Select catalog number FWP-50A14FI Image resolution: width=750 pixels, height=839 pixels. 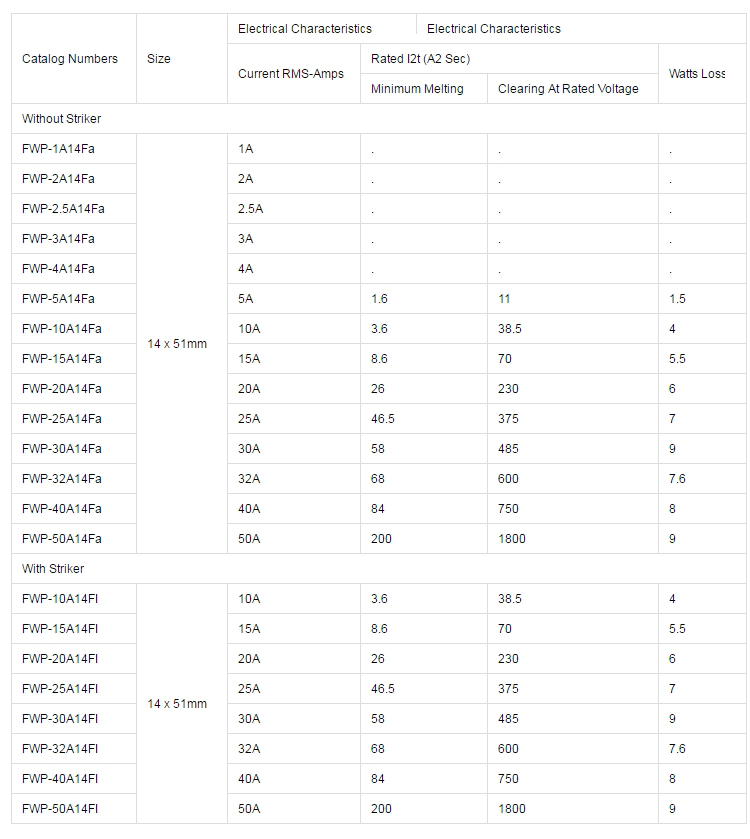tap(60, 809)
